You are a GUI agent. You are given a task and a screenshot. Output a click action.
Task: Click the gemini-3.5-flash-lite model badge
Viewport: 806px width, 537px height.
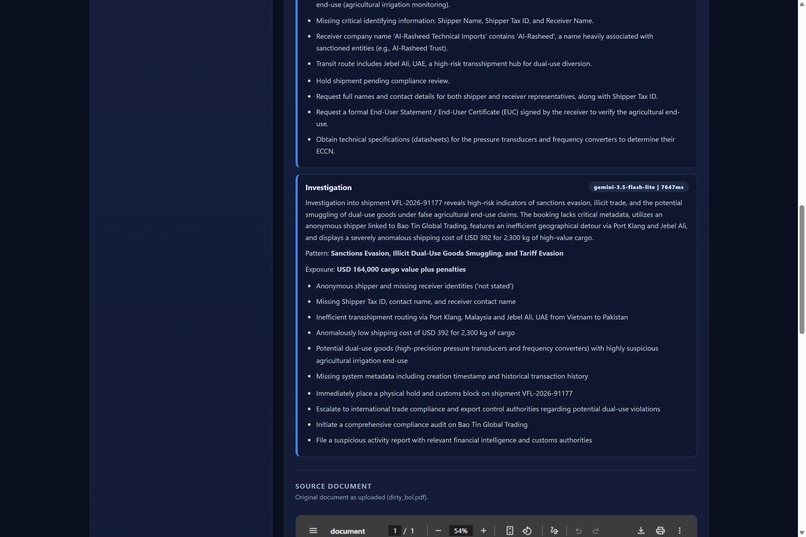click(x=638, y=187)
